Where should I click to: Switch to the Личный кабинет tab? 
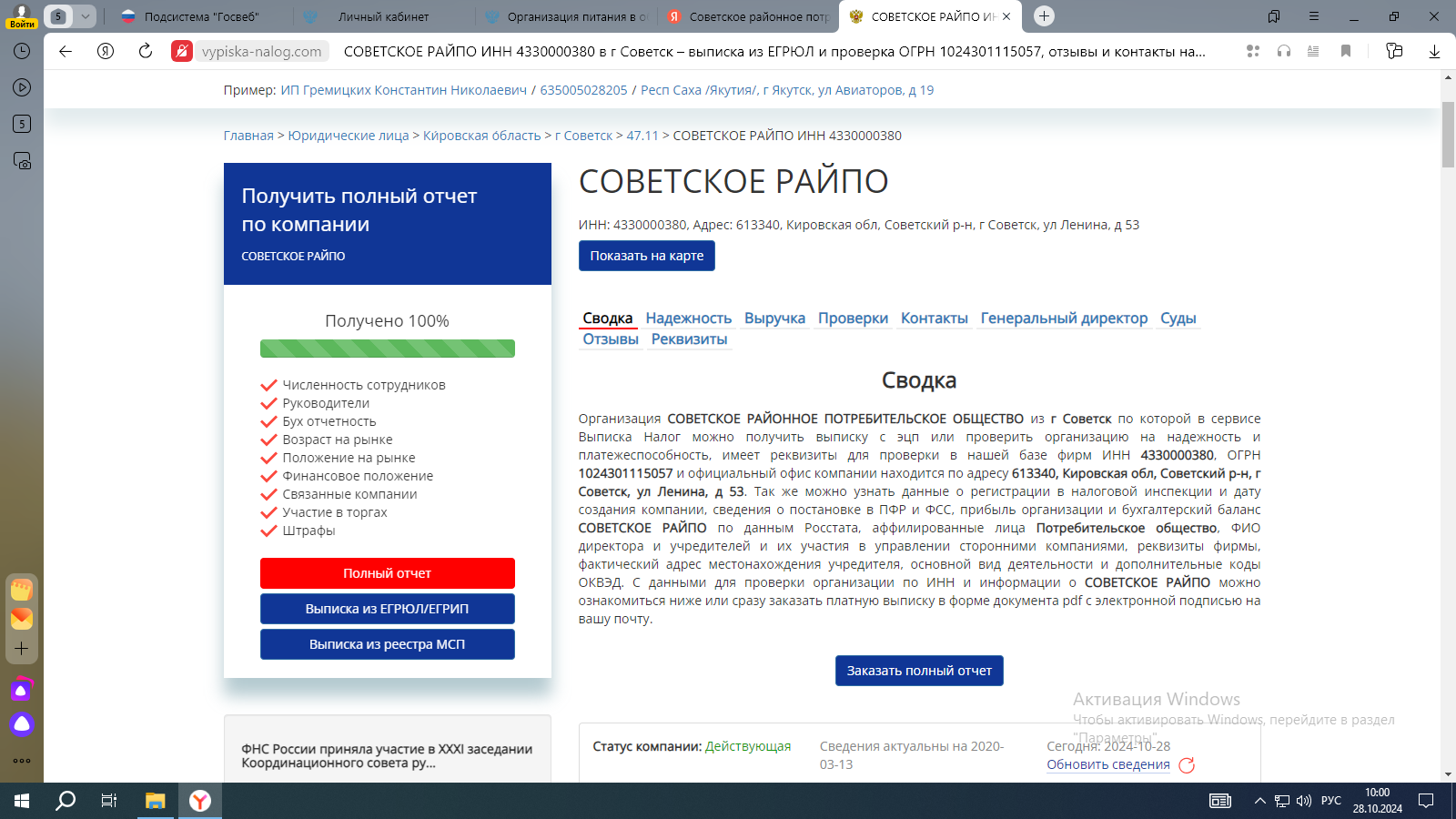click(x=383, y=16)
